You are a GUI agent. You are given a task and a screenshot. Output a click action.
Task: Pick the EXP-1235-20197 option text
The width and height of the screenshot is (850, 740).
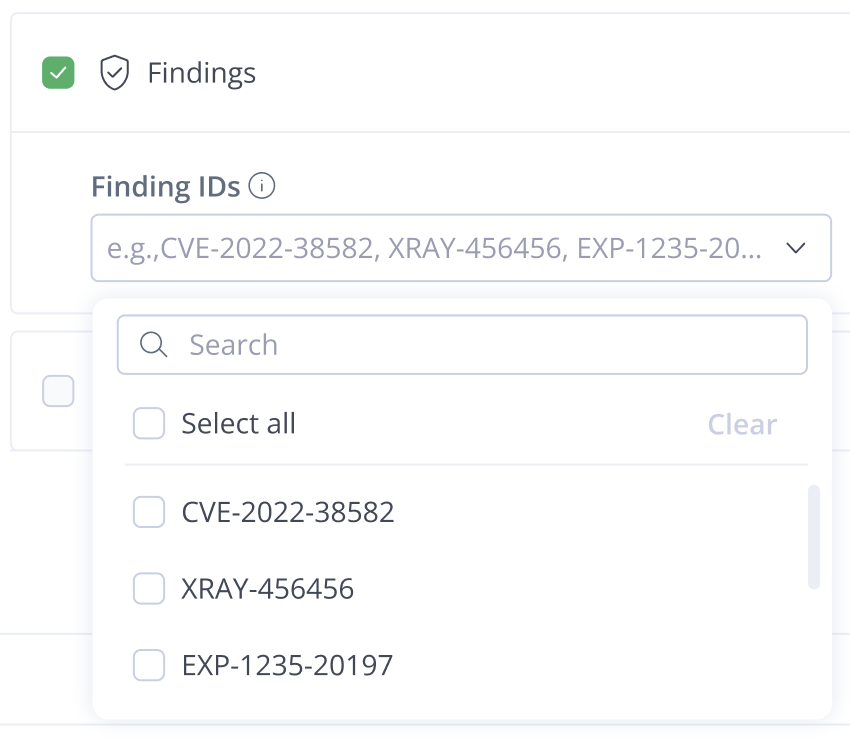point(287,665)
